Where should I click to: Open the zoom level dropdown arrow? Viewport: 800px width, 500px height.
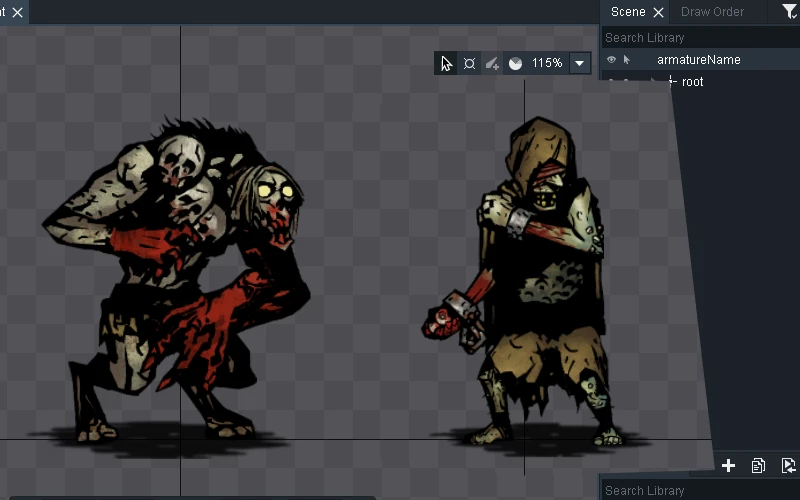click(x=580, y=63)
